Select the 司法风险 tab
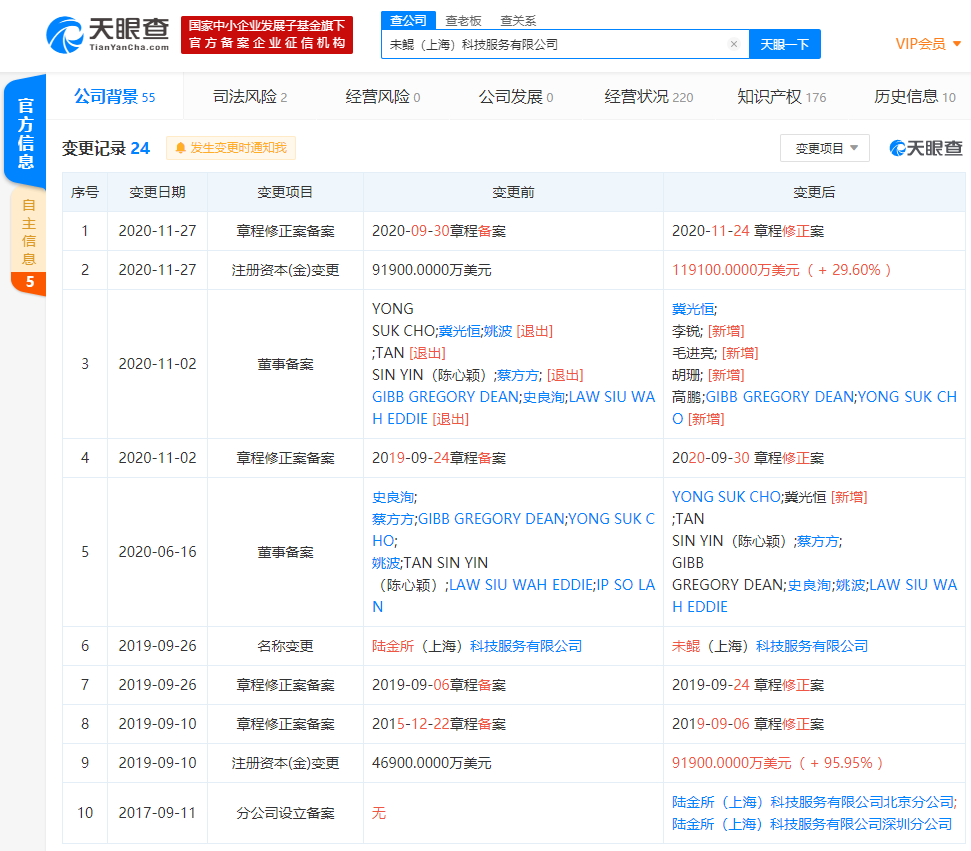The height and width of the screenshot is (851, 971). 244,97
